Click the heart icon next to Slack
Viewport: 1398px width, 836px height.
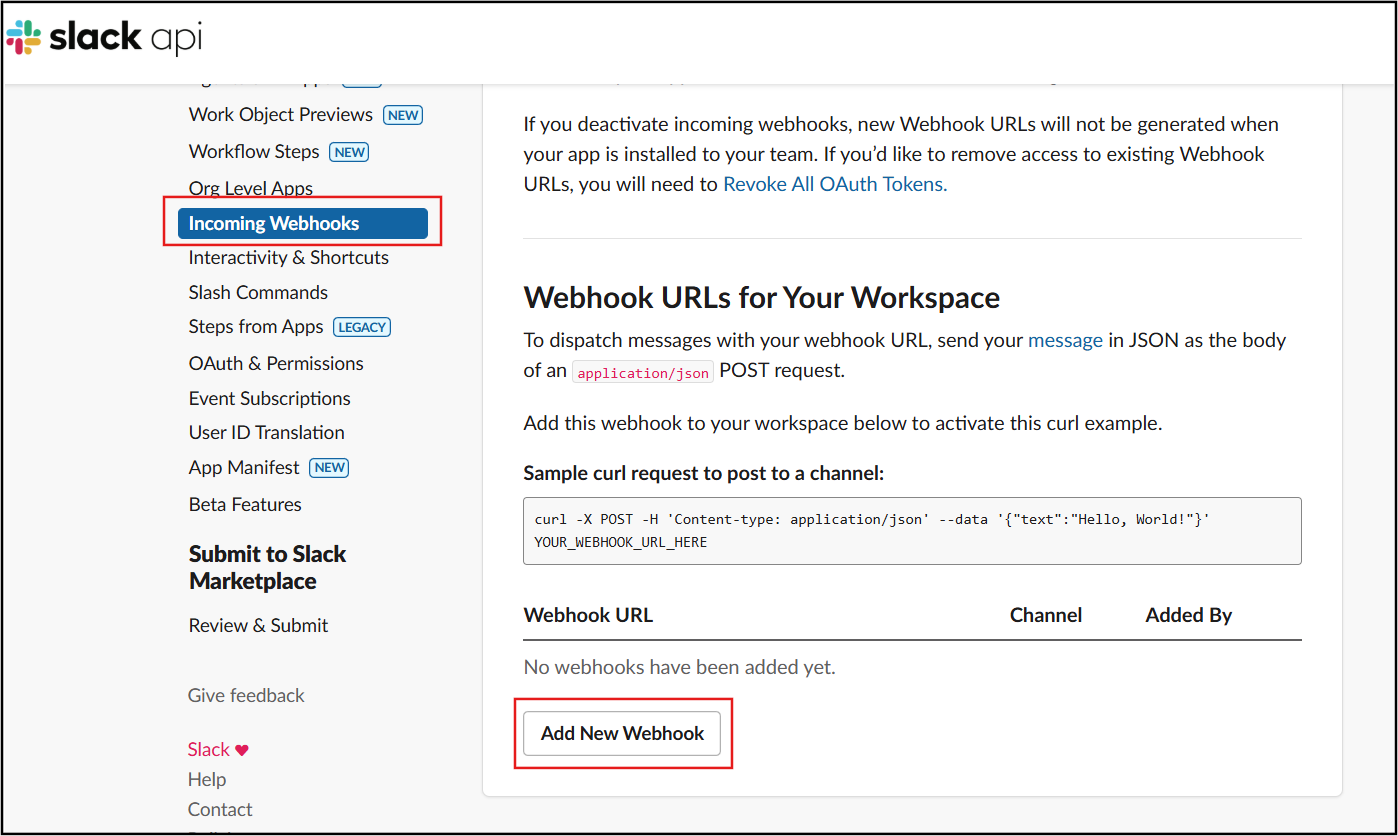click(242, 750)
